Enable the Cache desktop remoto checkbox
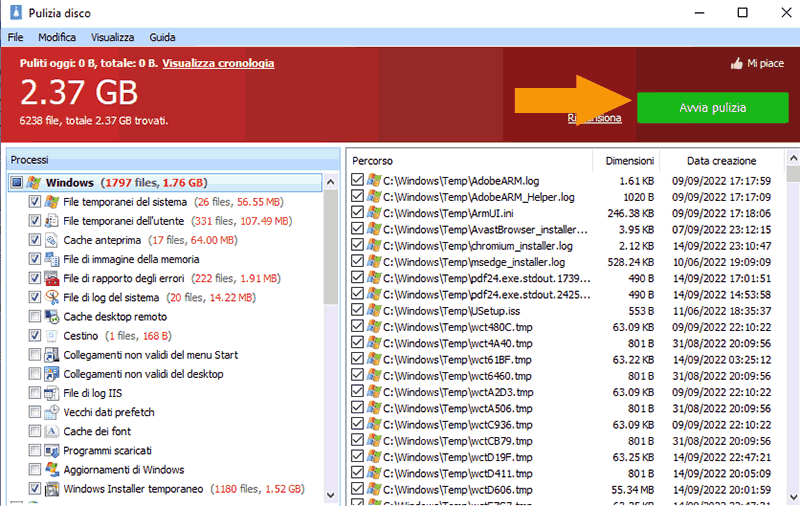Screen dimensions: 800x506 click(x=35, y=316)
